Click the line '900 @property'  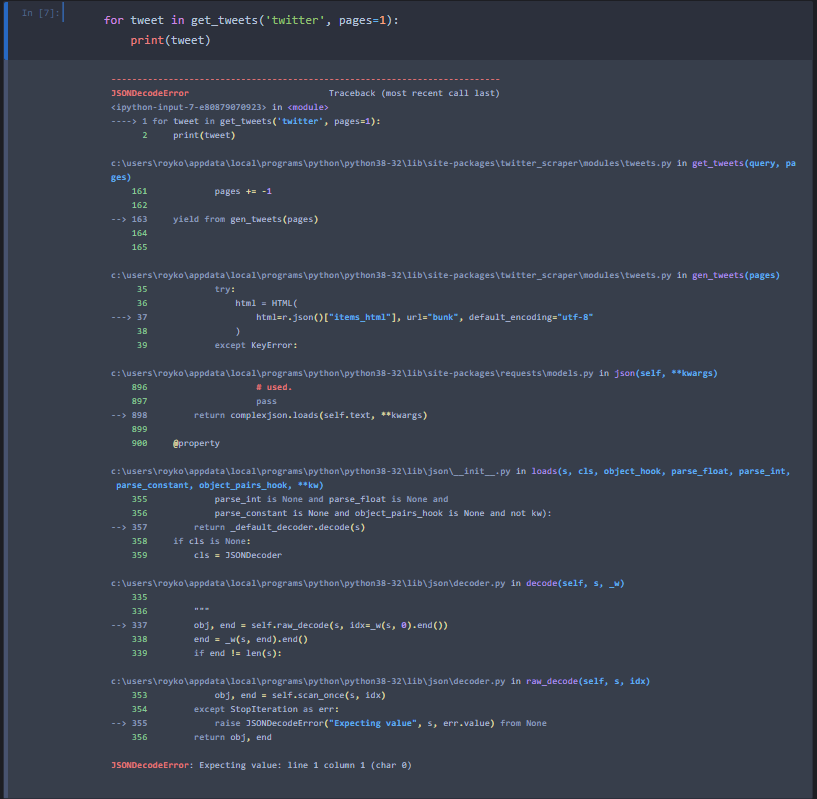(x=176, y=444)
